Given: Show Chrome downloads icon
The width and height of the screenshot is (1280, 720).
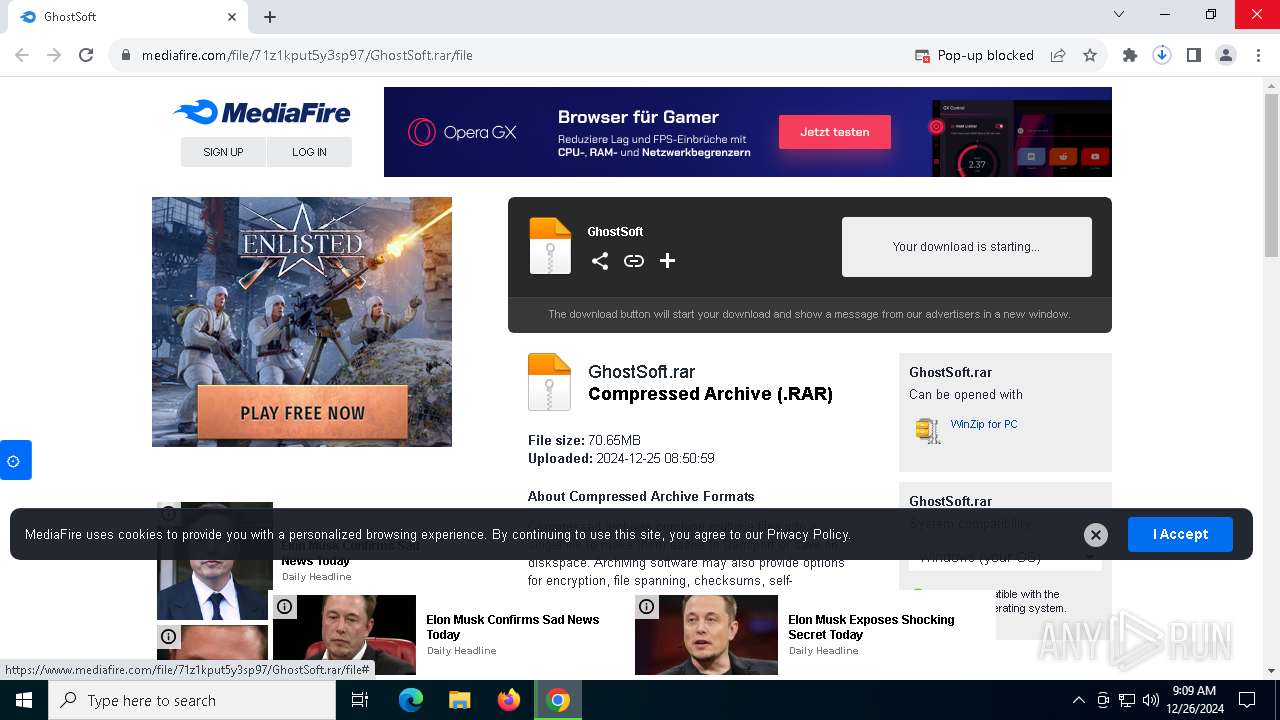Looking at the screenshot, I should (x=1162, y=56).
